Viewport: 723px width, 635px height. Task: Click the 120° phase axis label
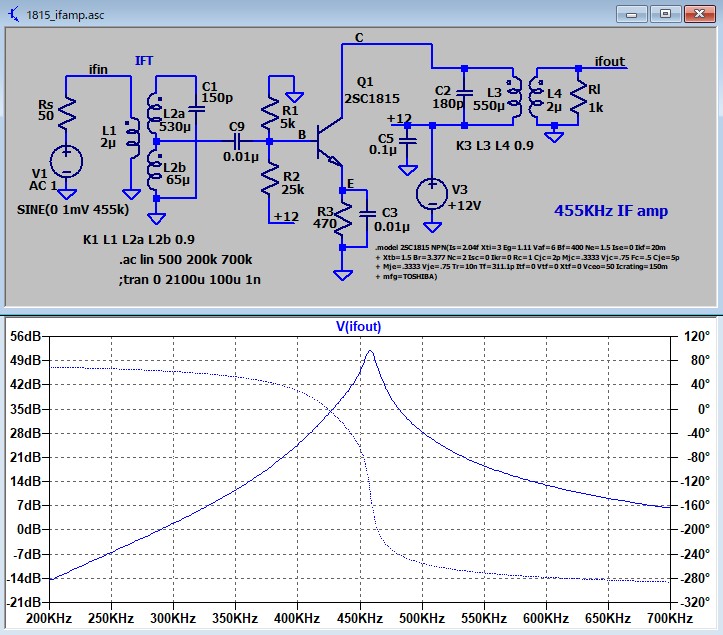pos(697,336)
